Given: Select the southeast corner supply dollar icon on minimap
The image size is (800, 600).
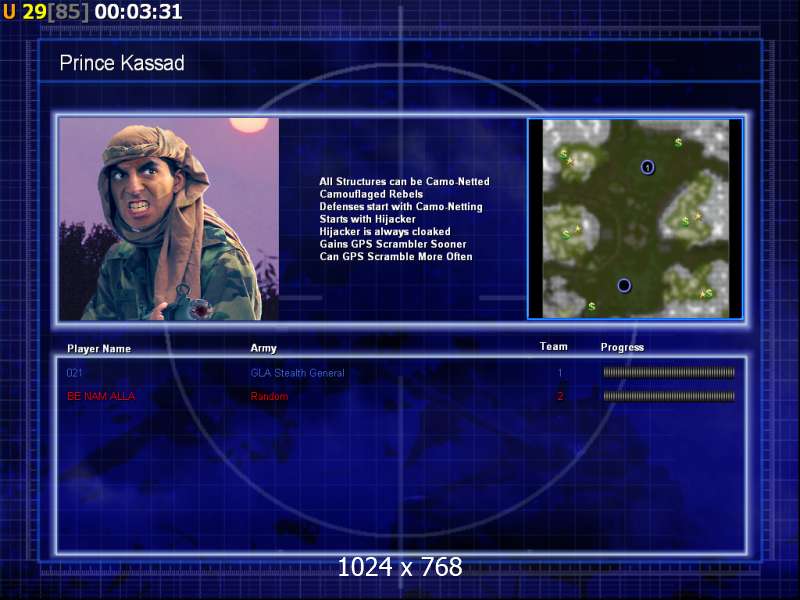Looking at the screenshot, I should tap(709, 293).
